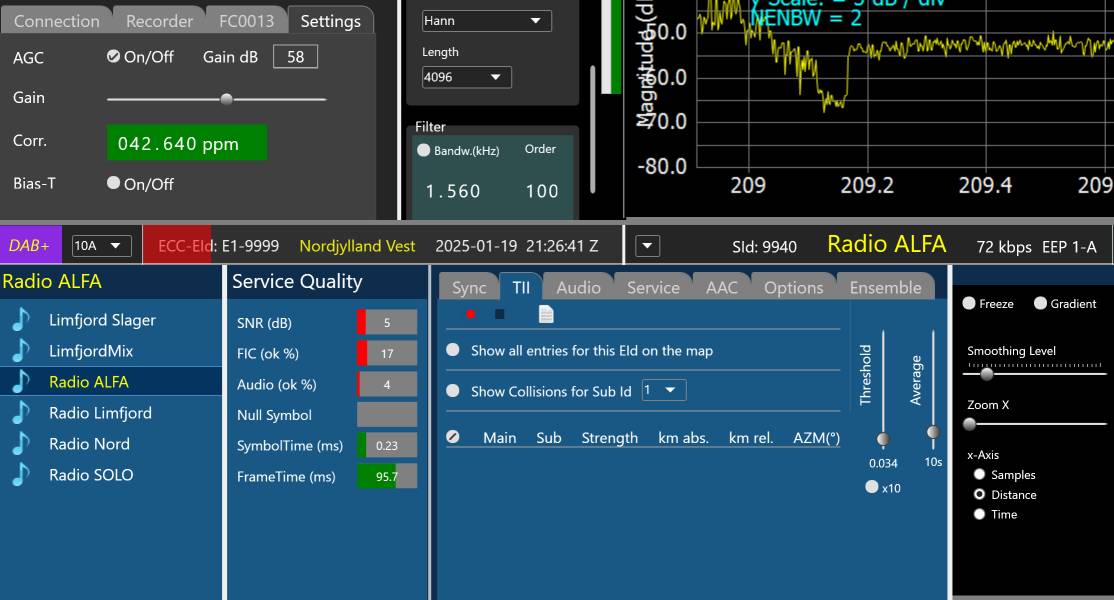
Task: Enable the Freeze option
Action: (969, 303)
